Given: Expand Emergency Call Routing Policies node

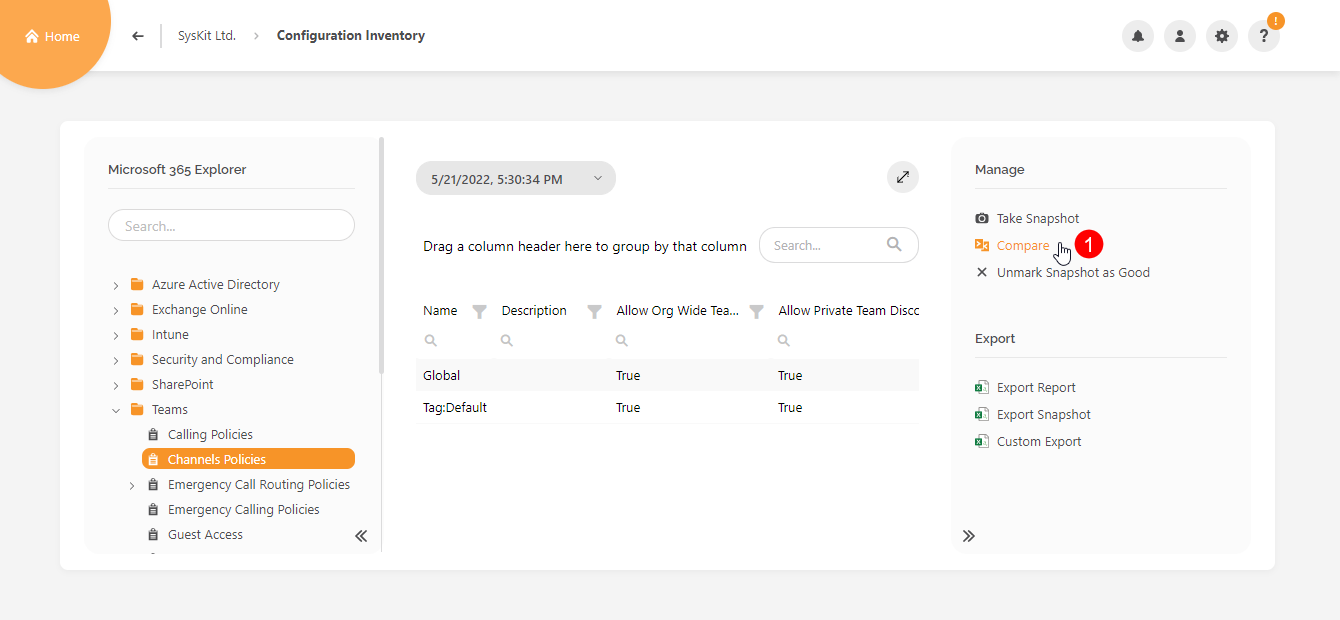Looking at the screenshot, I should click(132, 485).
